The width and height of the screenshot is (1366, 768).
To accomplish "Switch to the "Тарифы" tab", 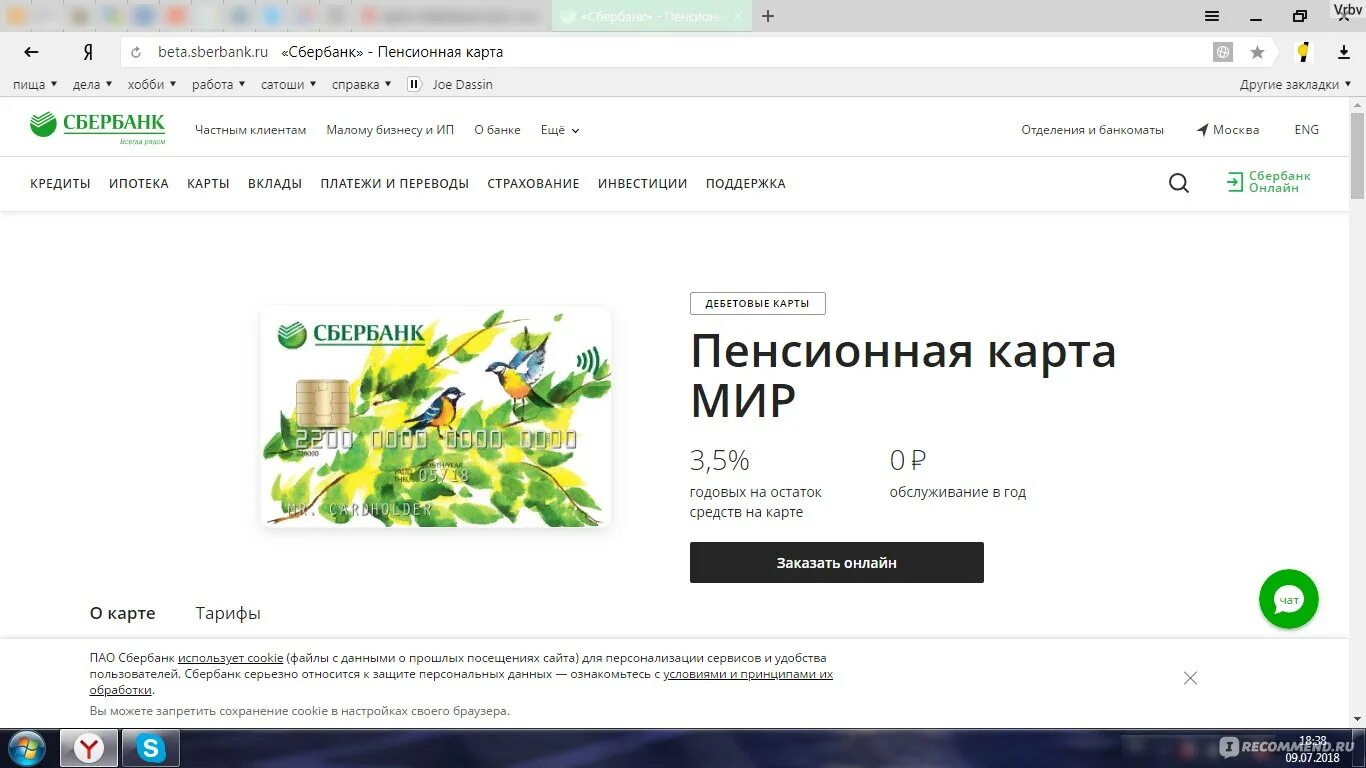I will pyautogui.click(x=228, y=613).
